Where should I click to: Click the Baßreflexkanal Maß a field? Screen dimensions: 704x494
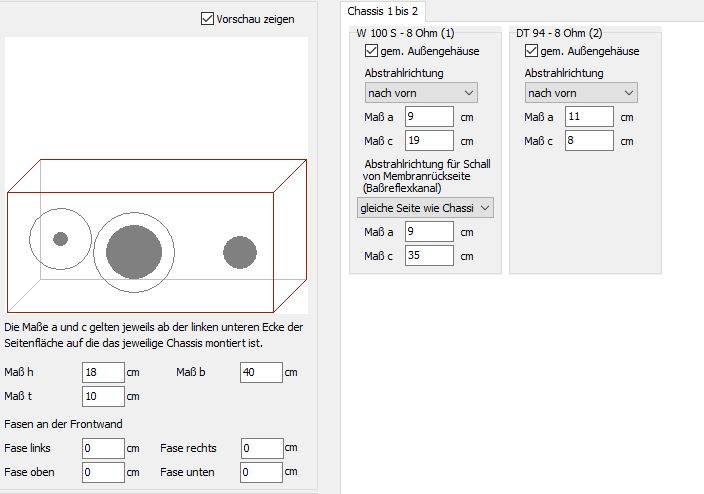tap(428, 232)
